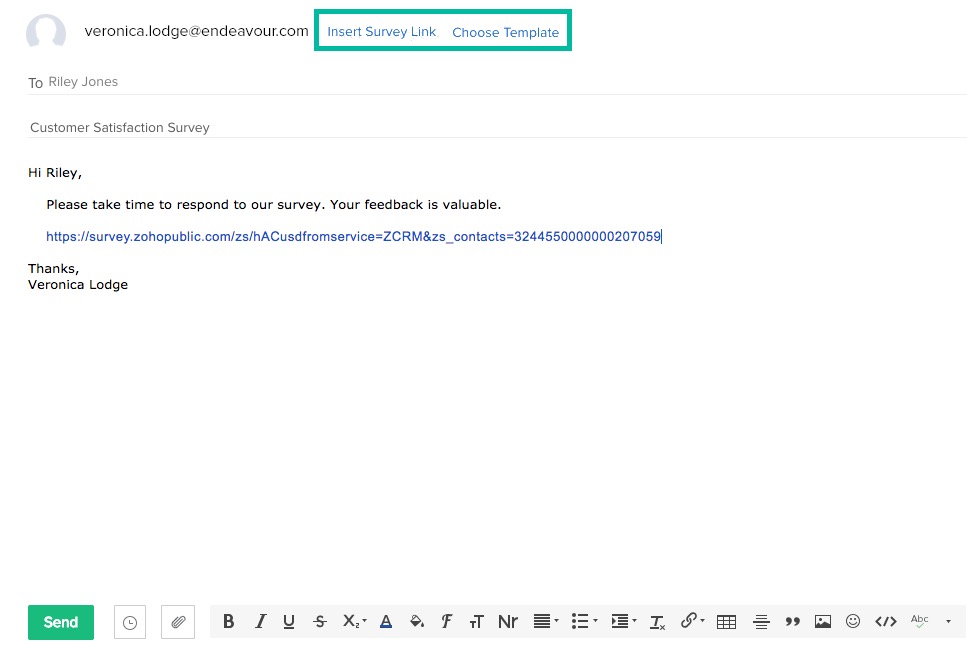Clear formatting with the Tx icon

tap(657, 621)
